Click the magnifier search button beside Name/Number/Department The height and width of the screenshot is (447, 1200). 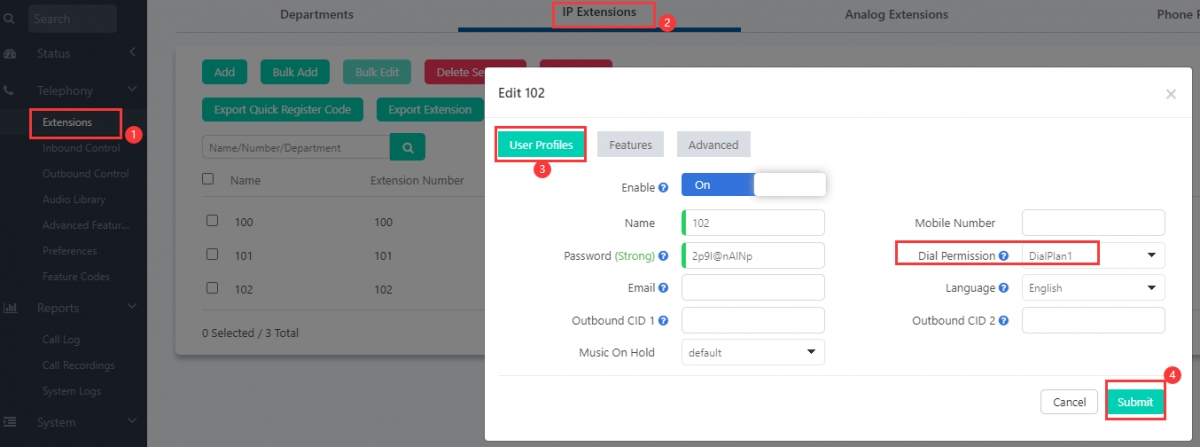coord(407,147)
